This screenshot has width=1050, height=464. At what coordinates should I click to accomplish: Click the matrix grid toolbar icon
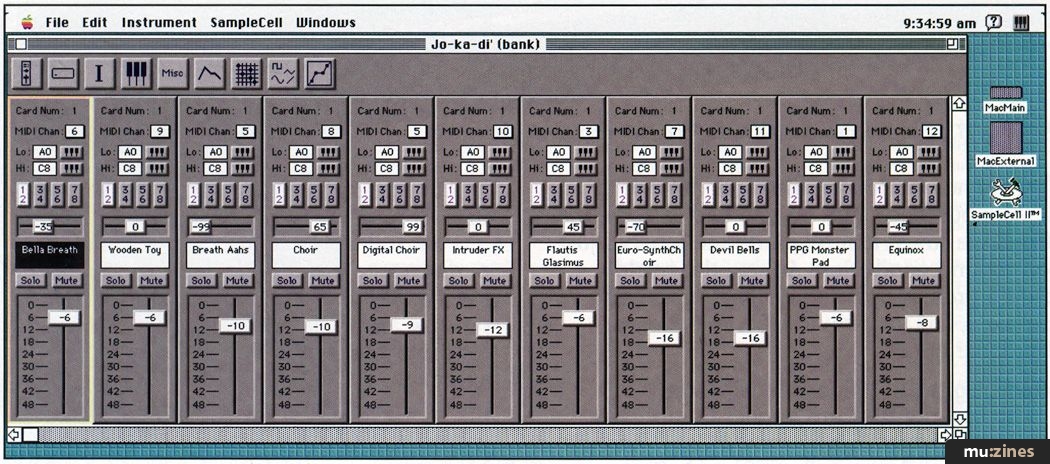click(x=246, y=72)
